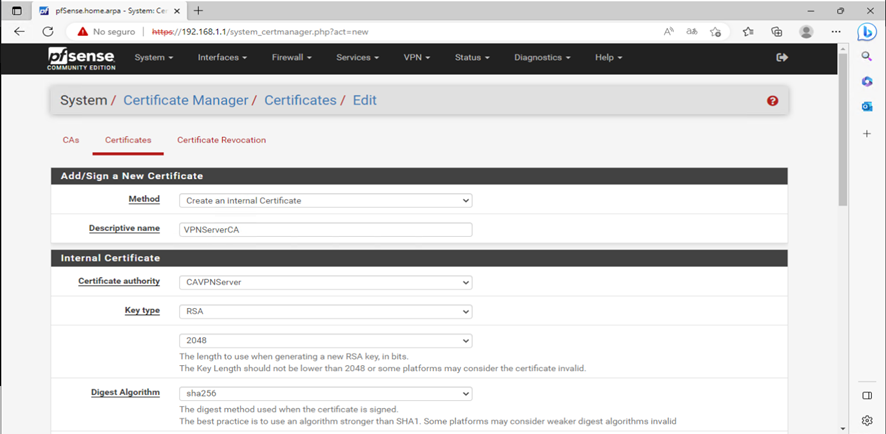The image size is (886, 434).
Task: Expand the Services menu
Action: (357, 58)
